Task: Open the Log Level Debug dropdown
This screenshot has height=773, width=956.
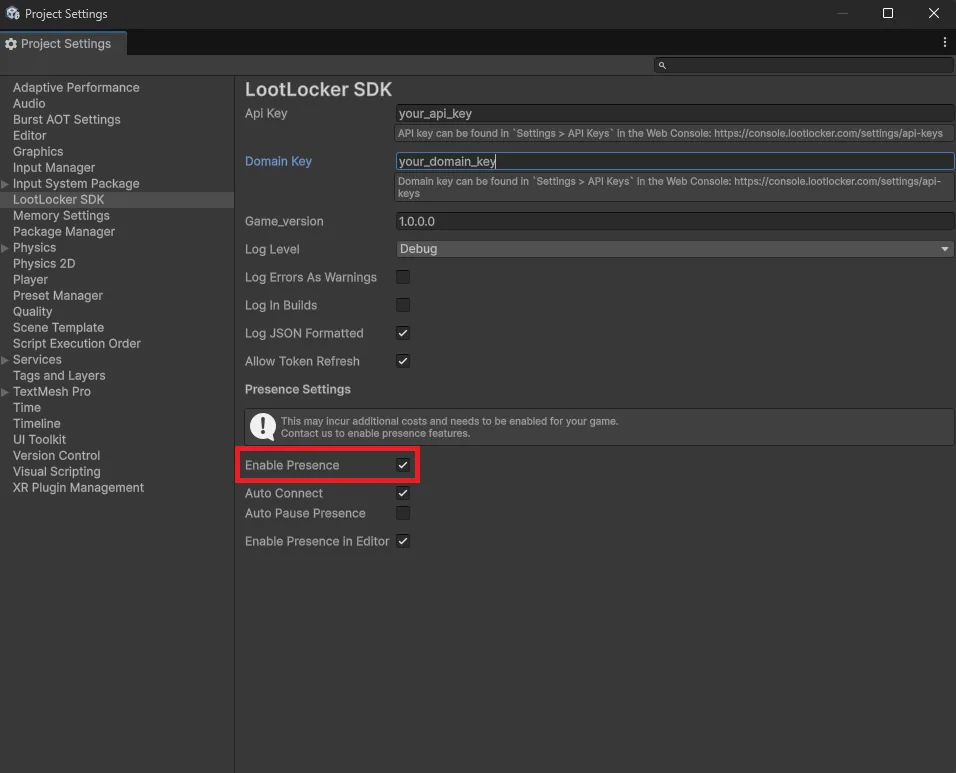Action: coord(675,249)
